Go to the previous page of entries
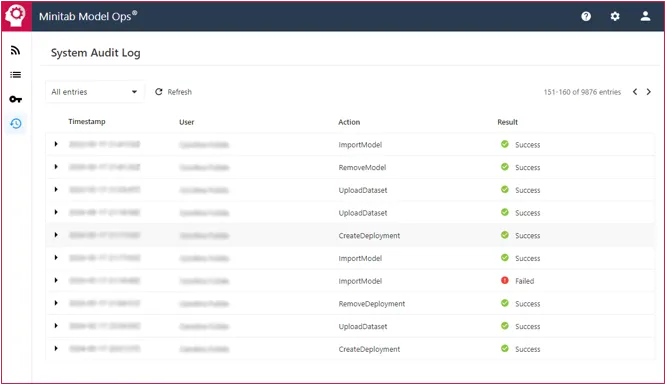 pyautogui.click(x=635, y=92)
